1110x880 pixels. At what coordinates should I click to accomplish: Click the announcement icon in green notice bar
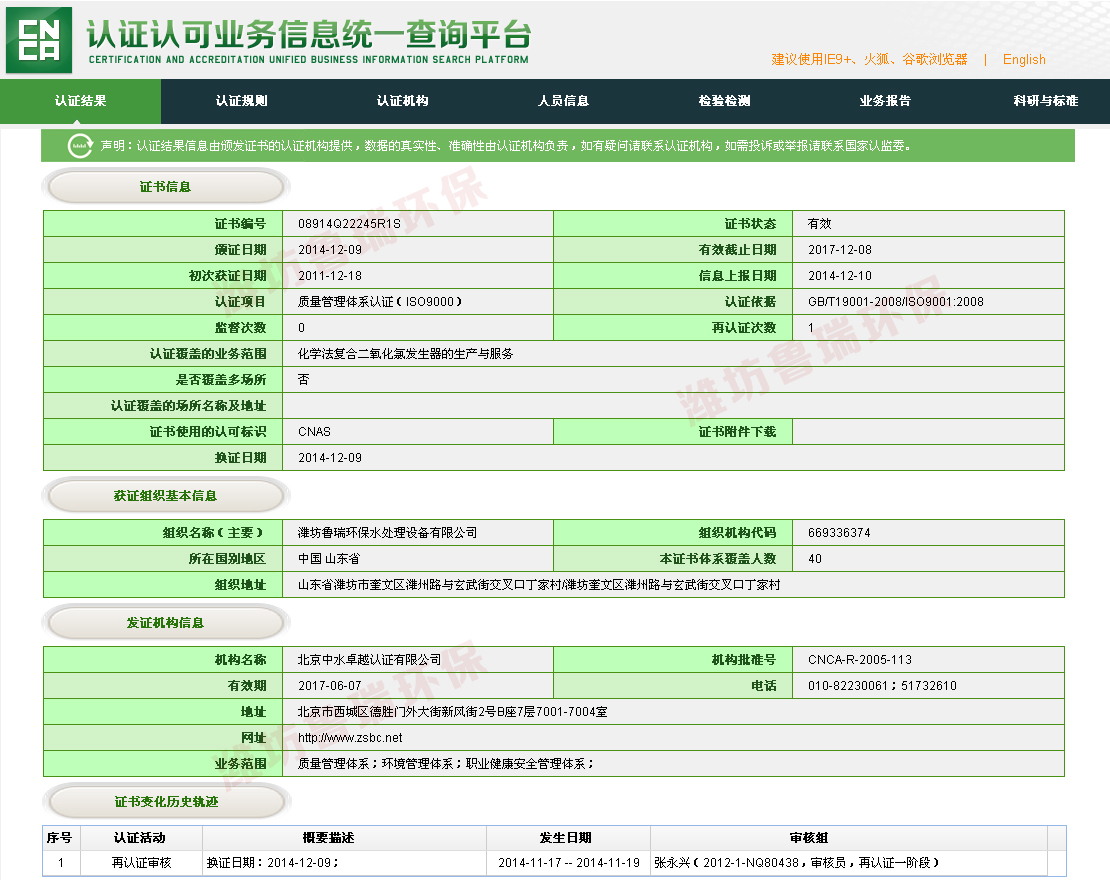point(79,146)
